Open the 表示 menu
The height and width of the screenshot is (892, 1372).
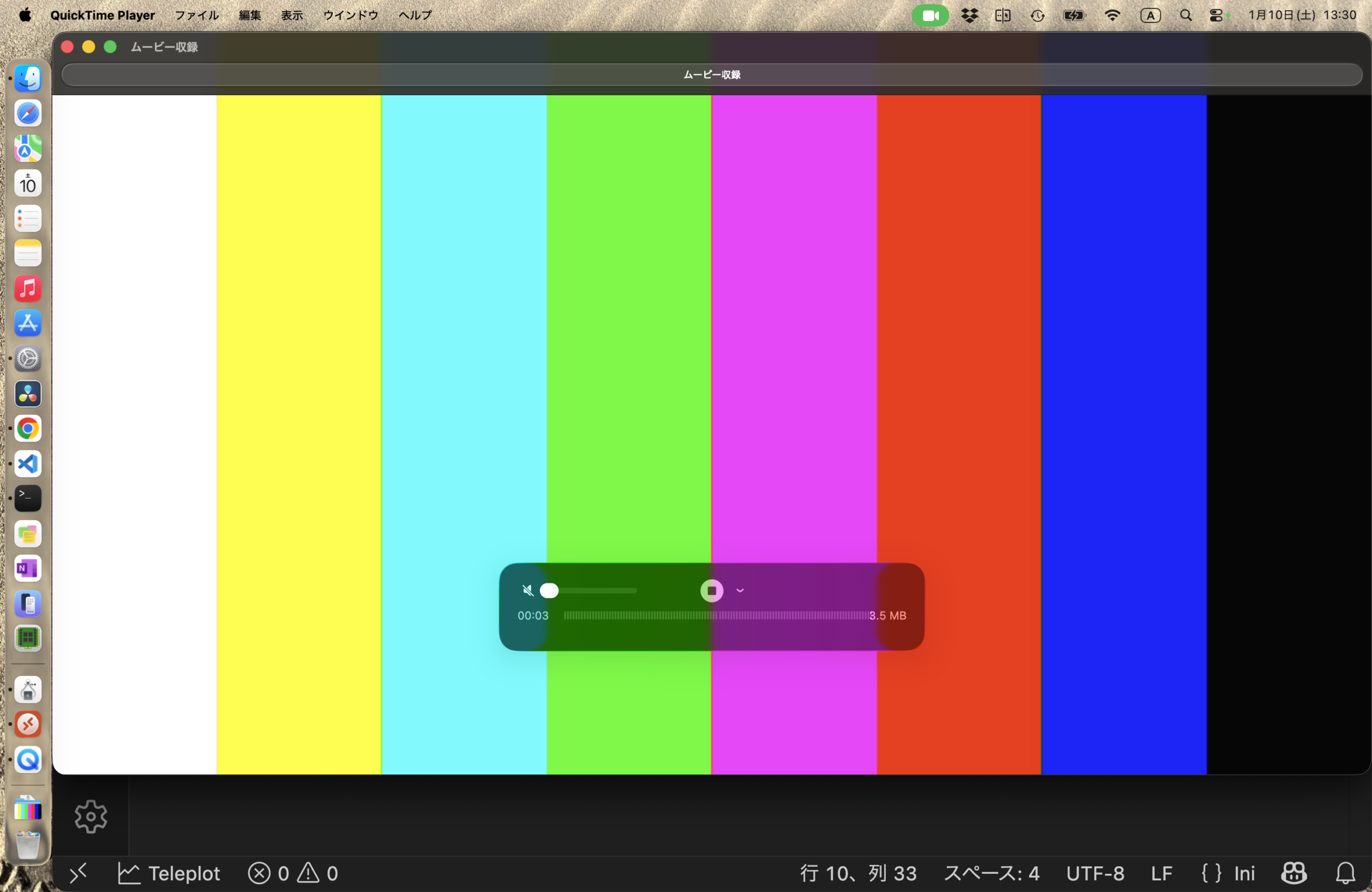[292, 16]
